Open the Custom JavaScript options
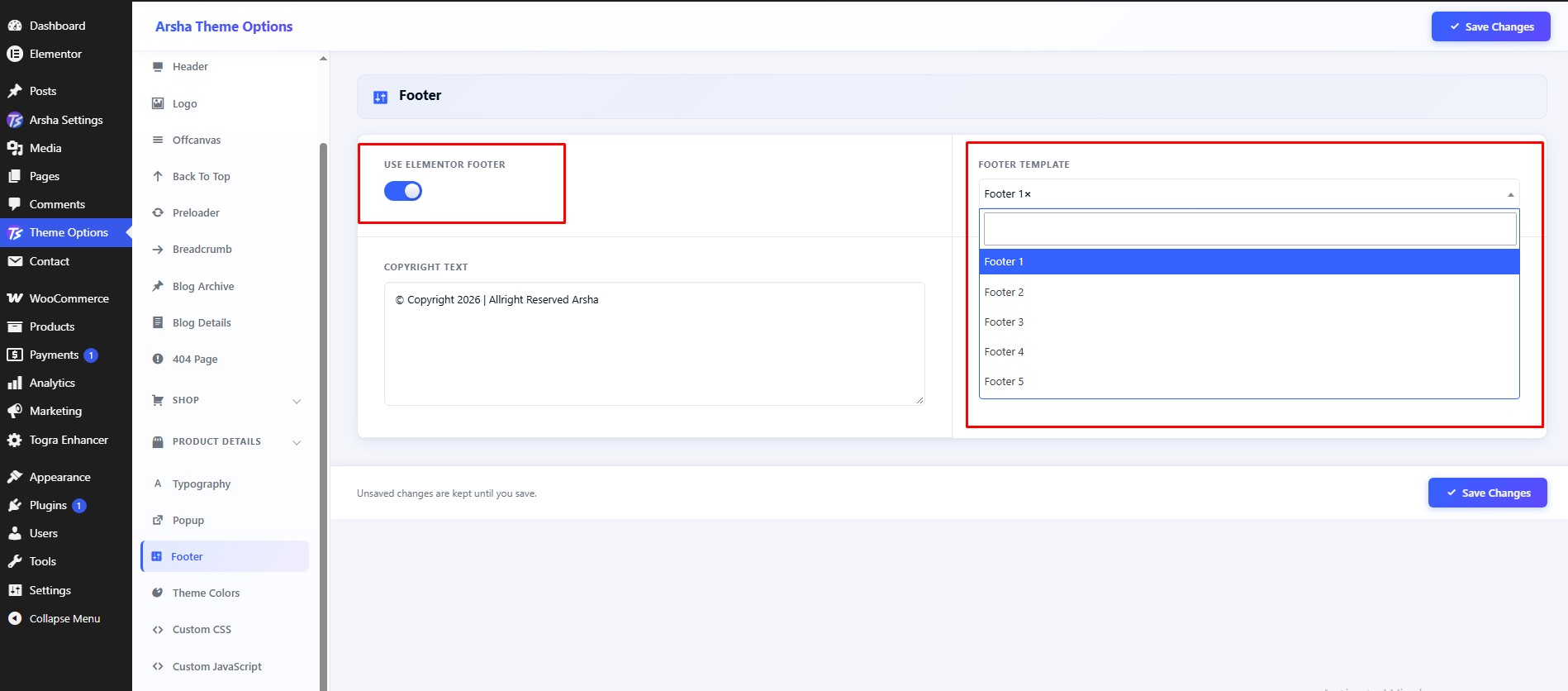This screenshot has height=691, width=1568. [x=225, y=666]
